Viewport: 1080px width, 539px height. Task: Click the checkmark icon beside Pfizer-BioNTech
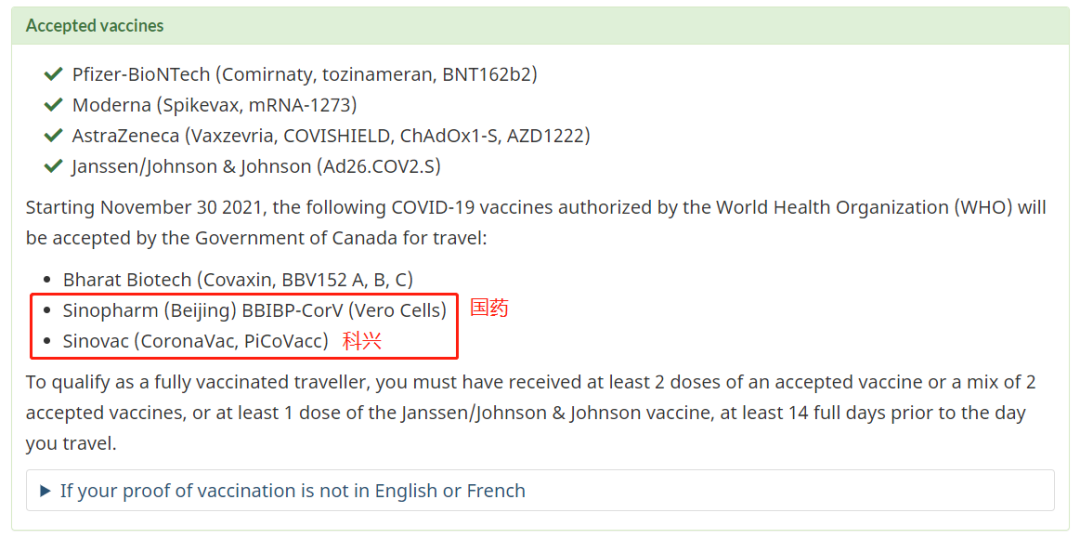[53, 74]
